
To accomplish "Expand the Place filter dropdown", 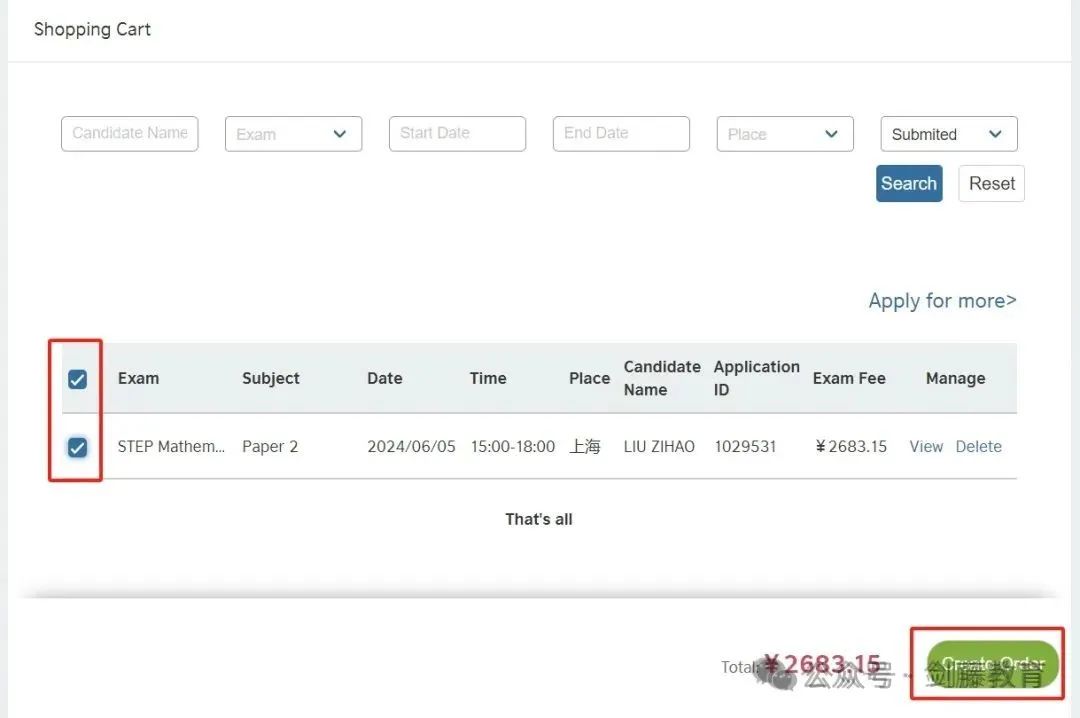I will coord(784,134).
